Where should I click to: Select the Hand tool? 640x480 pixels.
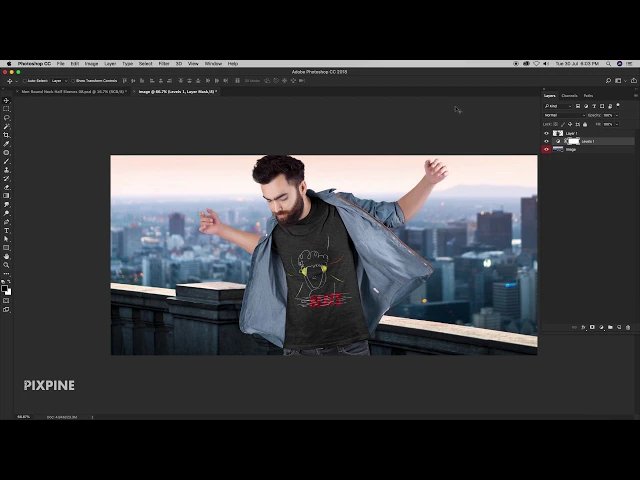[6, 256]
